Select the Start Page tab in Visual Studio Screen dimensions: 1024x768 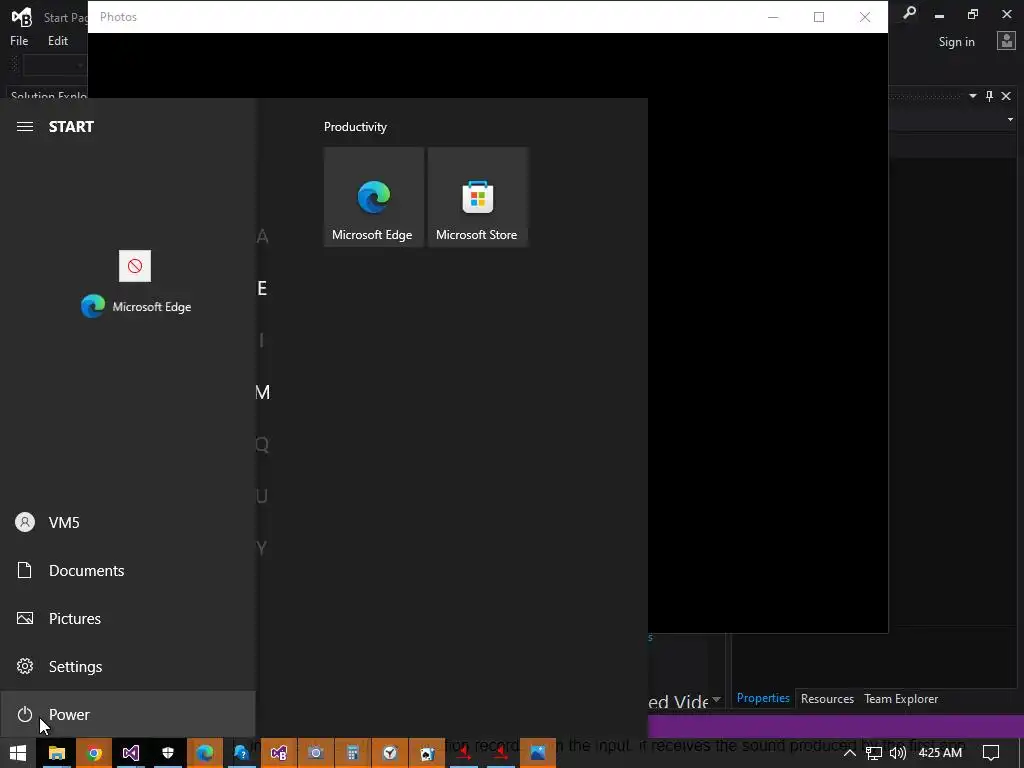(65, 18)
